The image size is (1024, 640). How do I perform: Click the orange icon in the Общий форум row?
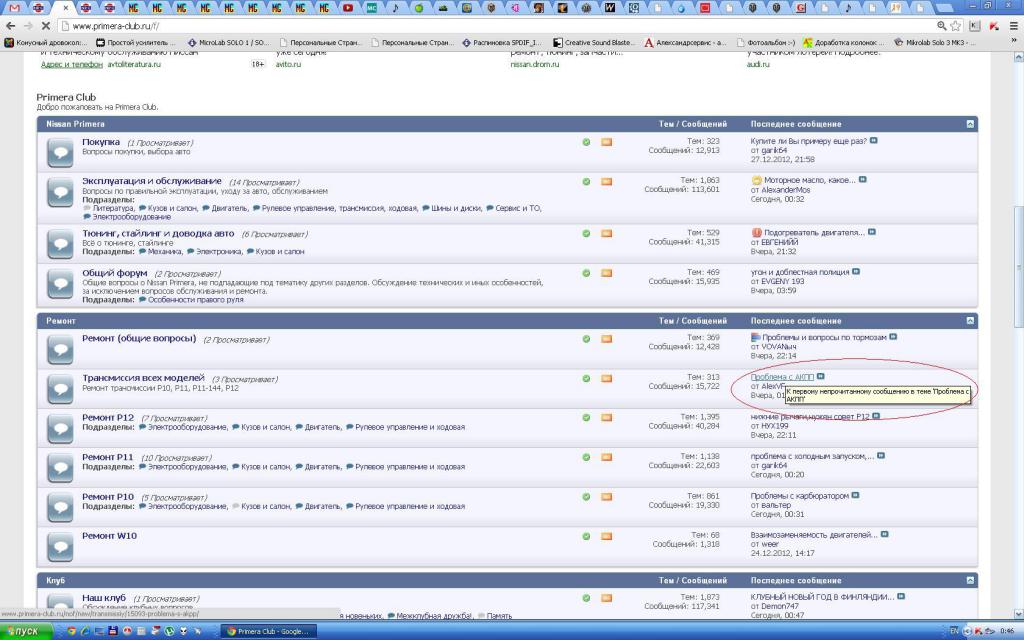pyautogui.click(x=607, y=273)
